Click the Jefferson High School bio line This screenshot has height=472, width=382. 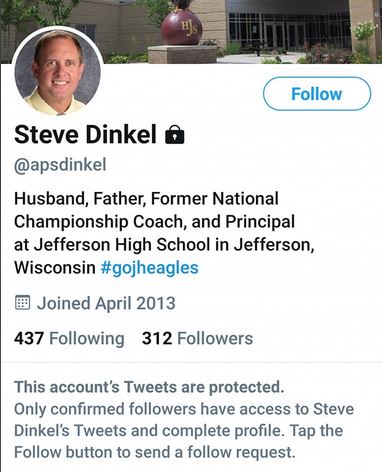(x=164, y=245)
